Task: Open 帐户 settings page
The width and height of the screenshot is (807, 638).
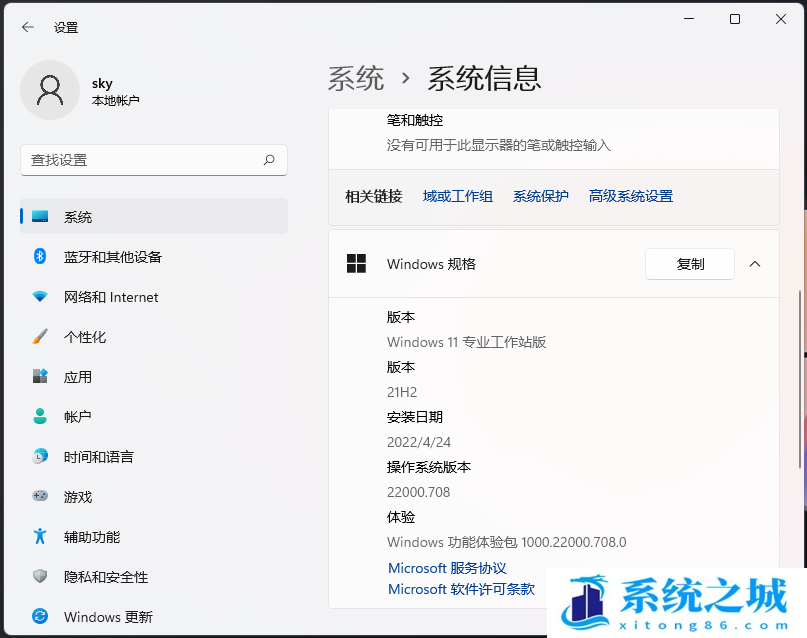Action: pos(154,417)
